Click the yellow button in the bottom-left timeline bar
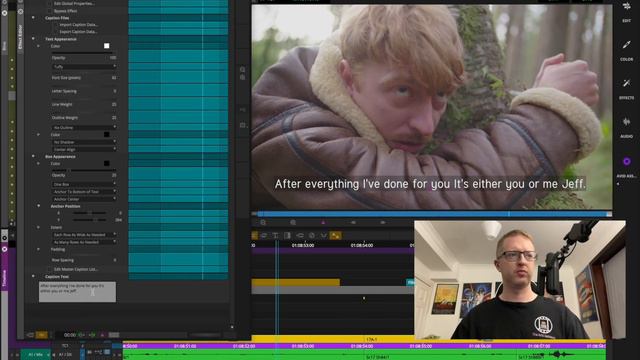Image resolution: width=640 pixels, height=360 pixels. point(42,335)
